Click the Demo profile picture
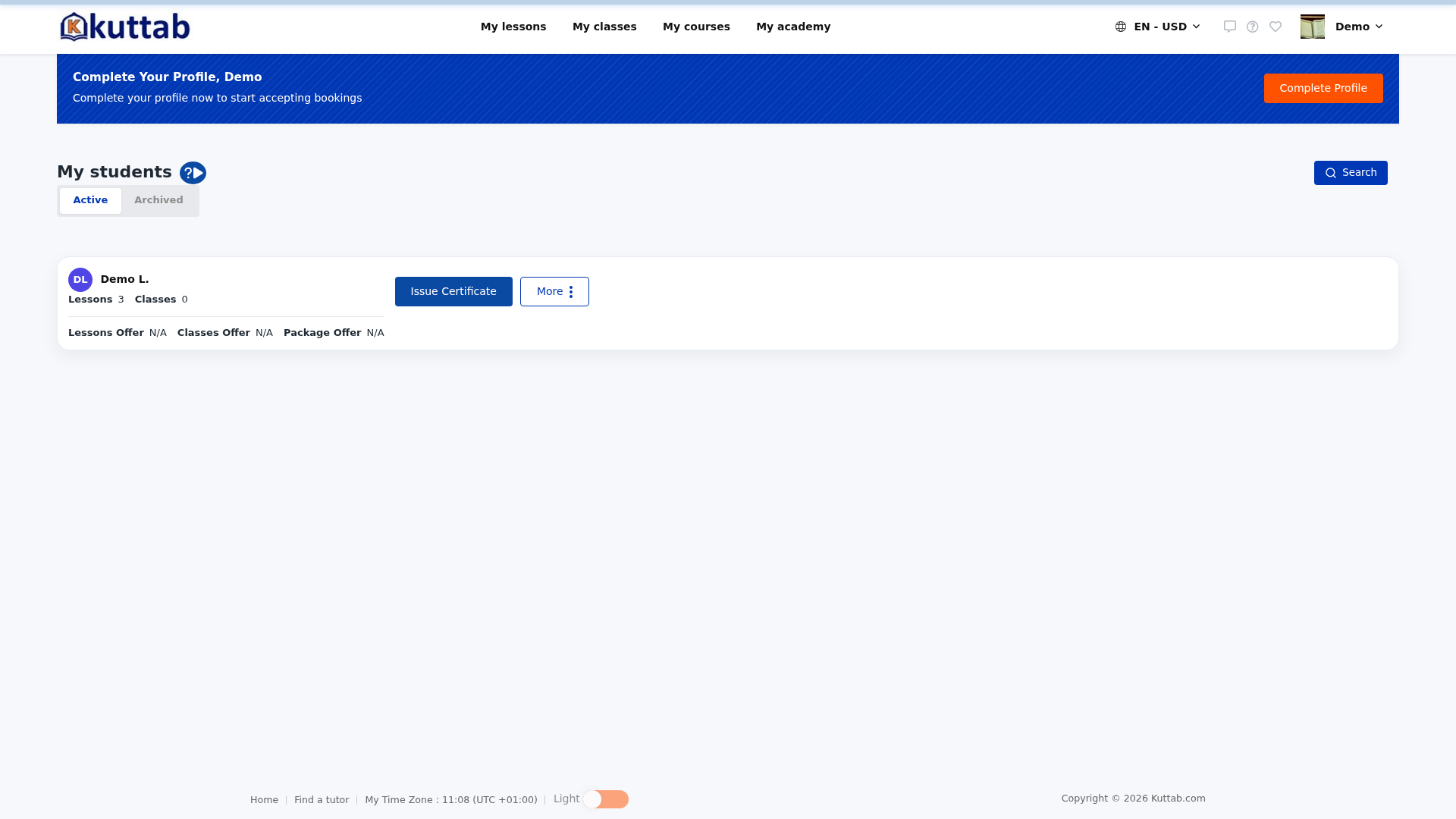The height and width of the screenshot is (819, 1456). (x=1313, y=27)
